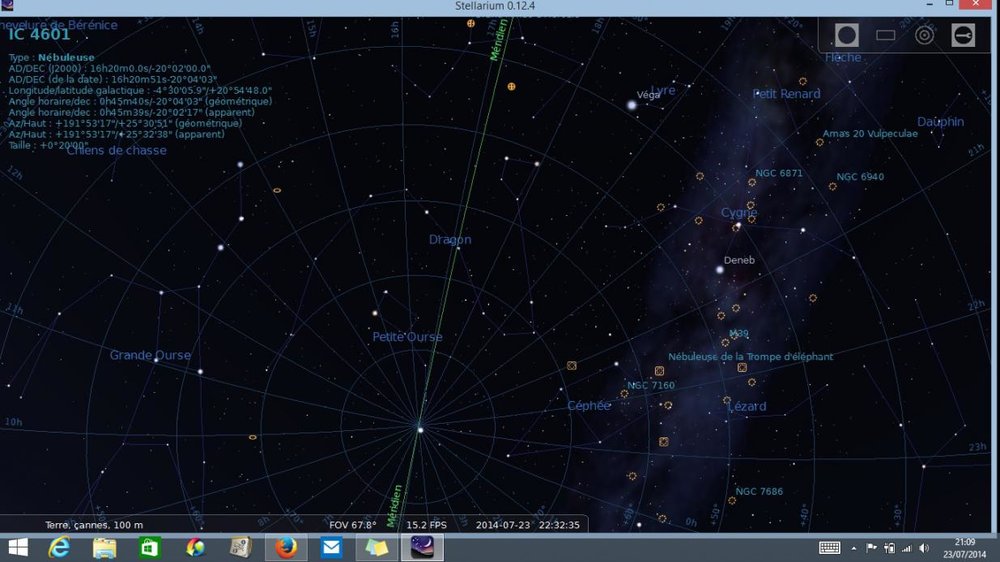
Task: Click the FOV 67.8° status readout
Action: point(353,525)
